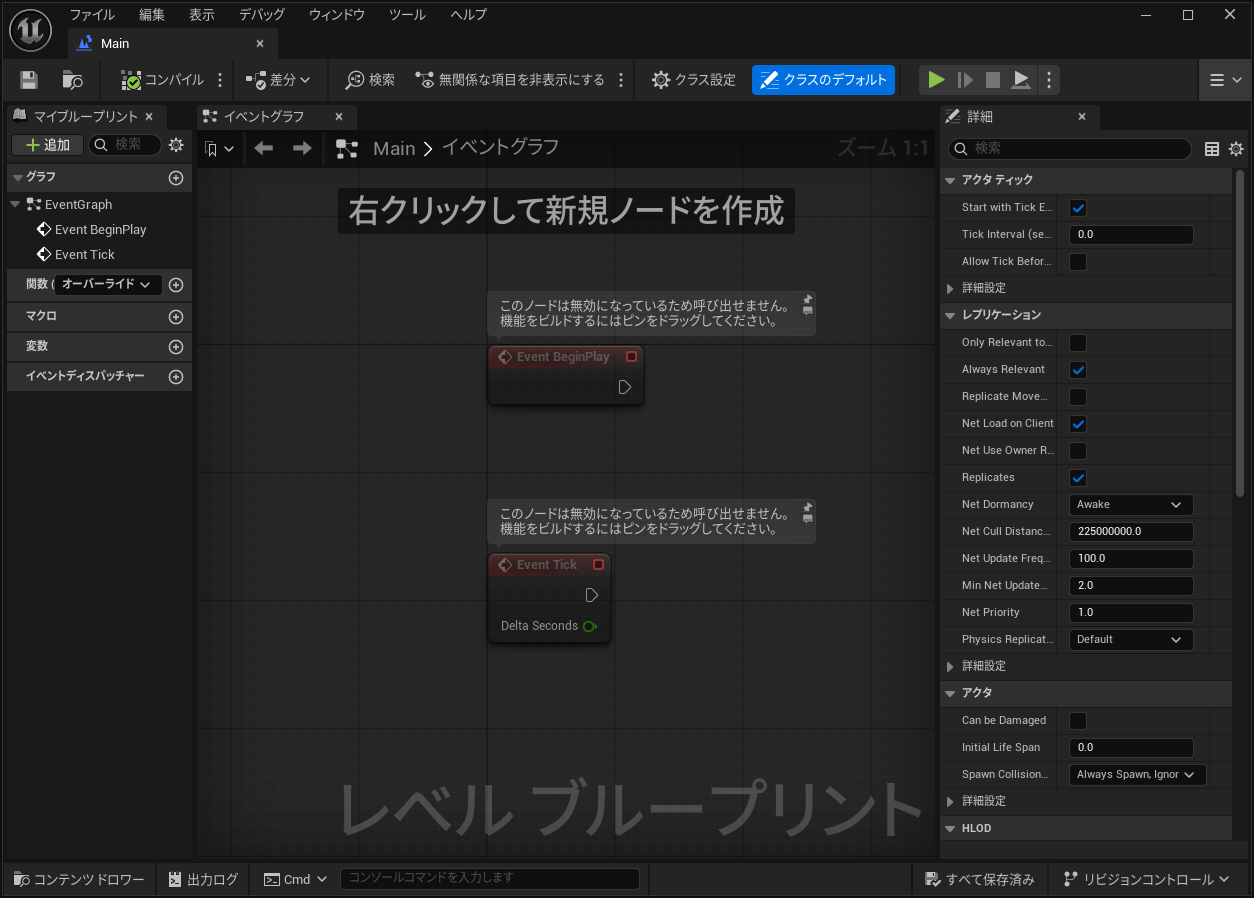Open hamburger settings menu at top right
Image resolution: width=1254 pixels, height=898 pixels.
coord(1225,80)
